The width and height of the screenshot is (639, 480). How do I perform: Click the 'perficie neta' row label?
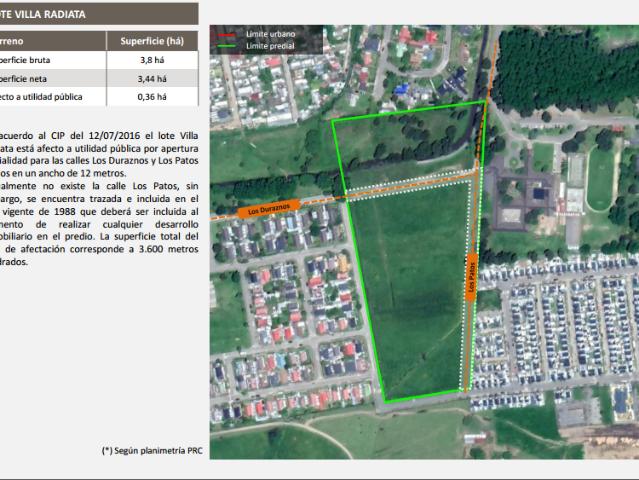[x=23, y=79]
